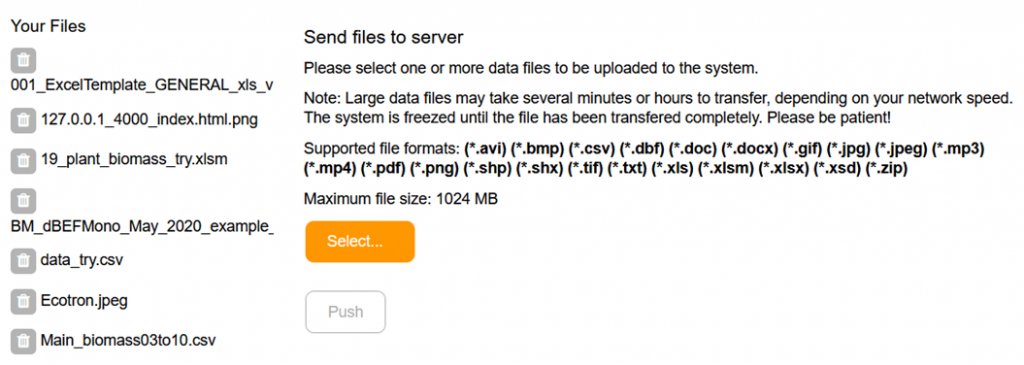Click the Push button
This screenshot has height=365, width=1024.
point(345,312)
